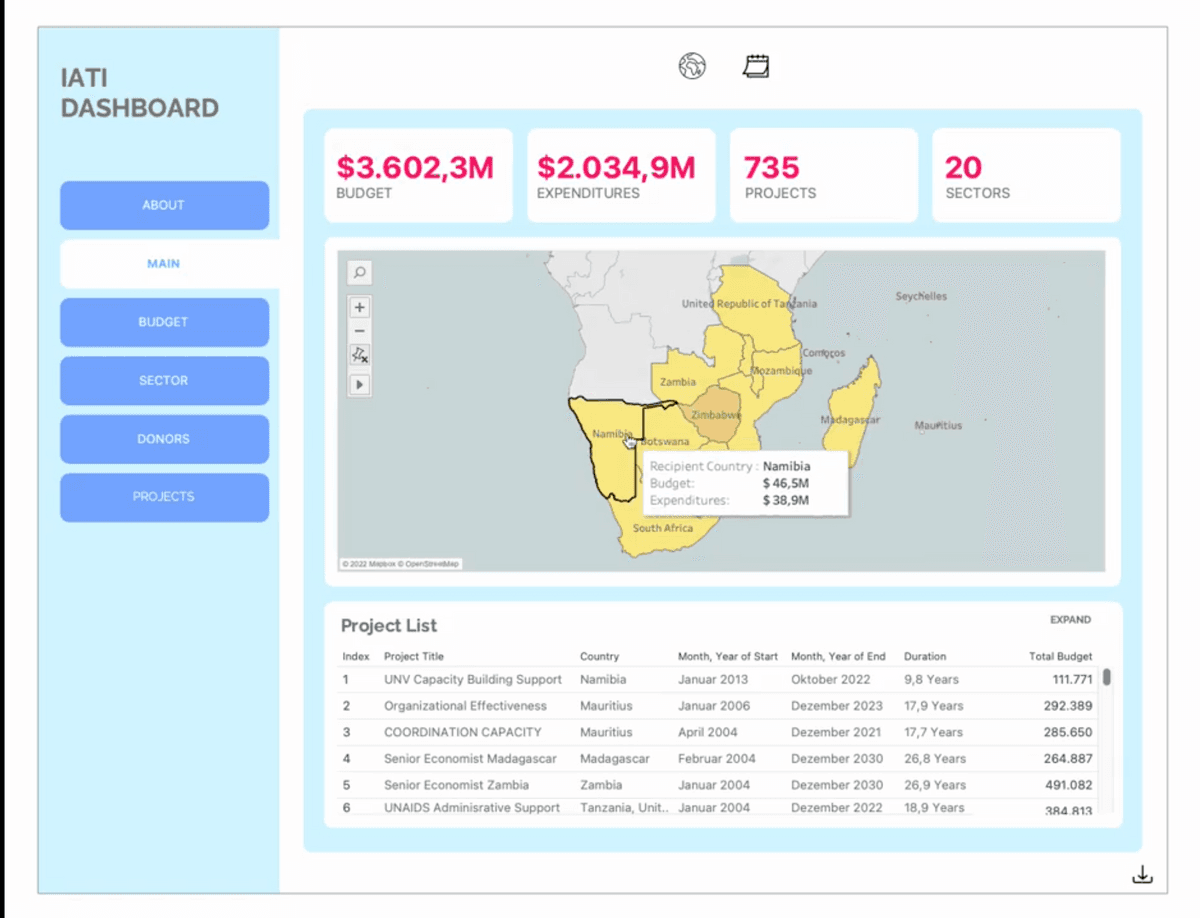Go to the BUDGET section
The width and height of the screenshot is (1200, 918).
coord(164,322)
